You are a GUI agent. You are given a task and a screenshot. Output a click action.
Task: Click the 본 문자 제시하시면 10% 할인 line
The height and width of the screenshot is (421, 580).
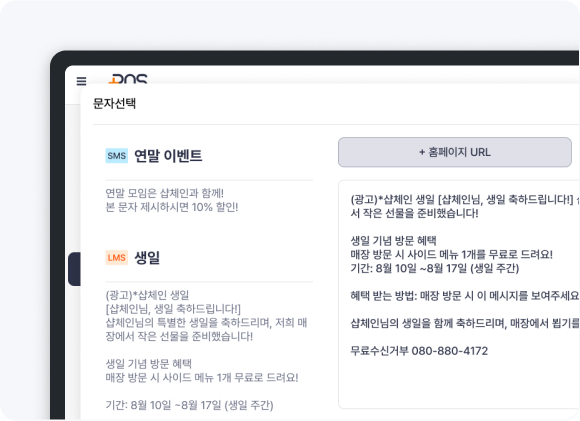tap(172, 207)
